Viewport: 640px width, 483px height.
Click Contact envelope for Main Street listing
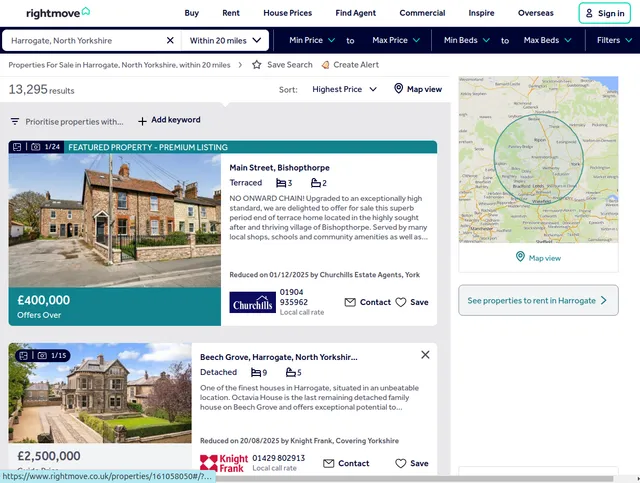[350, 302]
